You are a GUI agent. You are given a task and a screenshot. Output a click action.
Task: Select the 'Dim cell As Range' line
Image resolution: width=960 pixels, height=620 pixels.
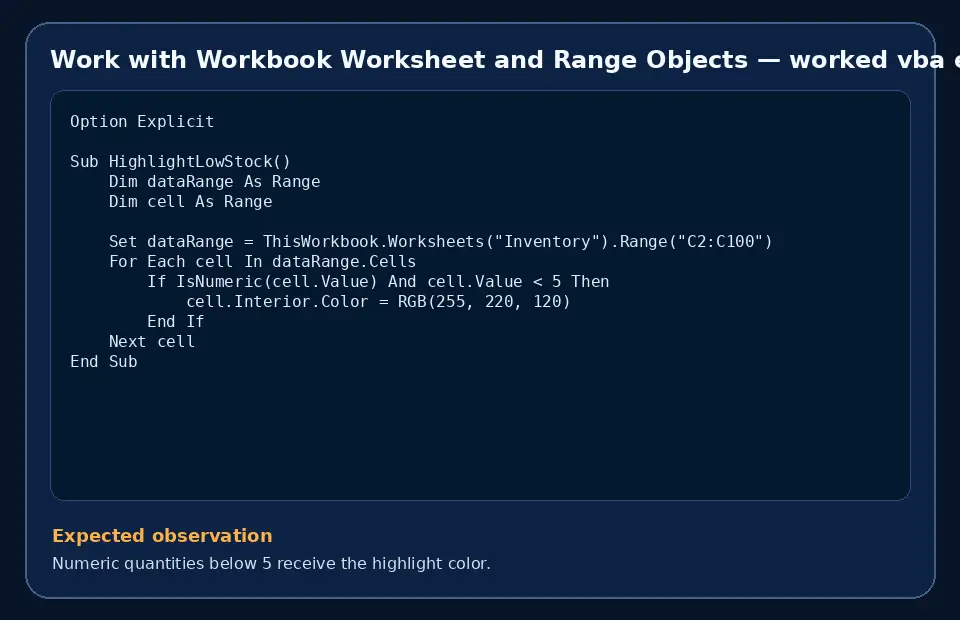pyautogui.click(x=190, y=202)
